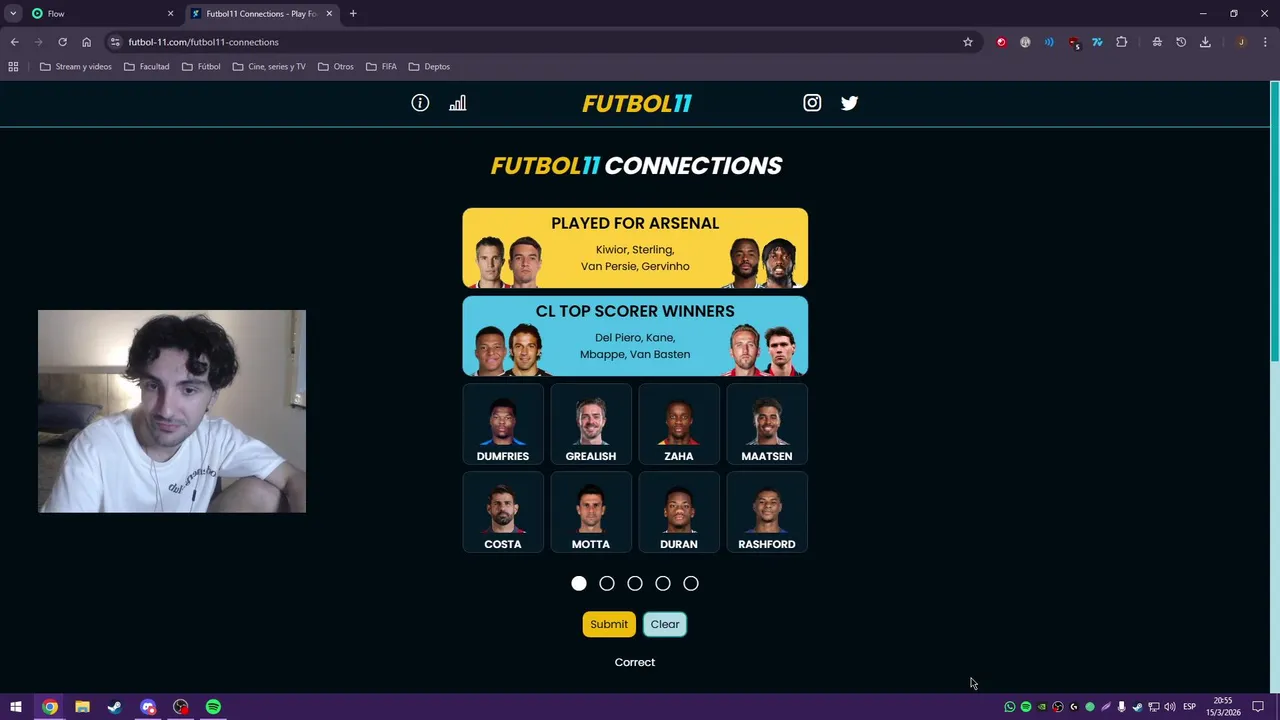Open the browser downloads icon
Viewport: 1280px width, 720px height.
1205,42
